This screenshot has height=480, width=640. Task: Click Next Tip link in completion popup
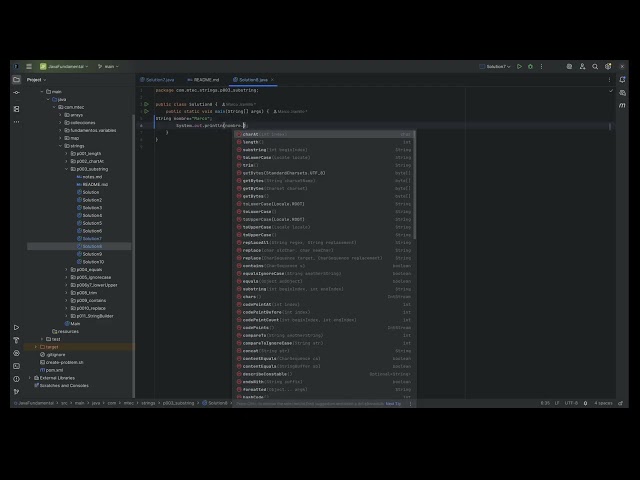(393, 404)
